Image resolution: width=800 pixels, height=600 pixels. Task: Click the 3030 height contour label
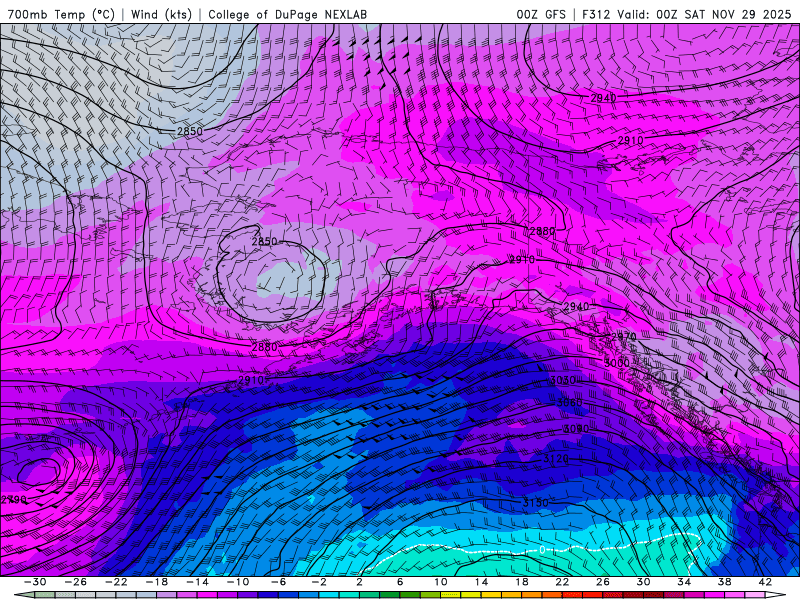point(563,381)
